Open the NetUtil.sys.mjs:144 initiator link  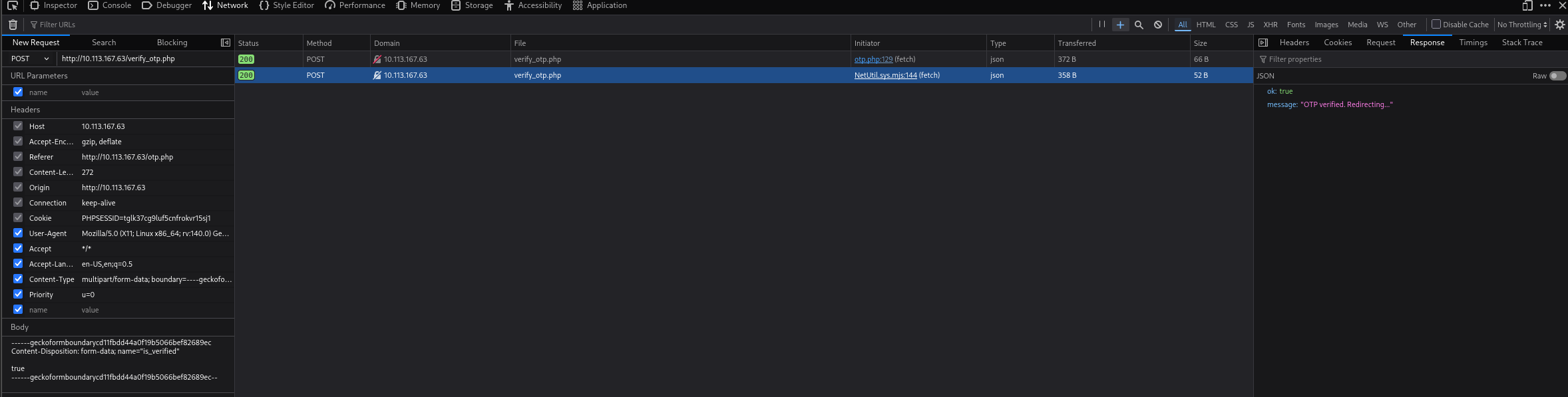[x=885, y=75]
